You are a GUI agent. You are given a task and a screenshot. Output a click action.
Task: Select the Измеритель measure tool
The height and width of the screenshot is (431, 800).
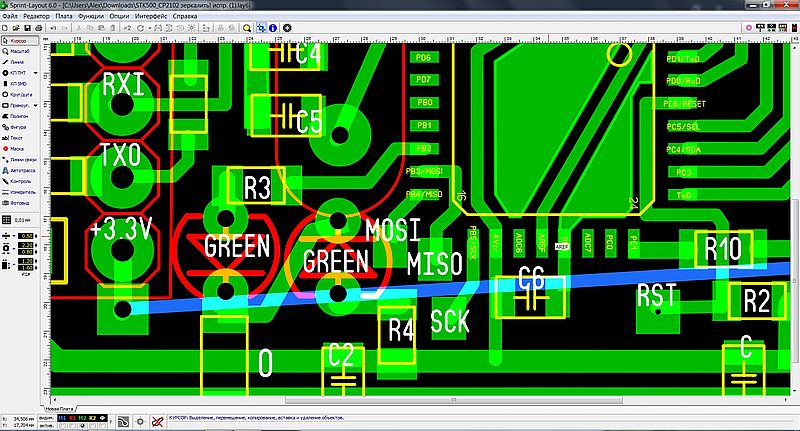click(x=20, y=192)
